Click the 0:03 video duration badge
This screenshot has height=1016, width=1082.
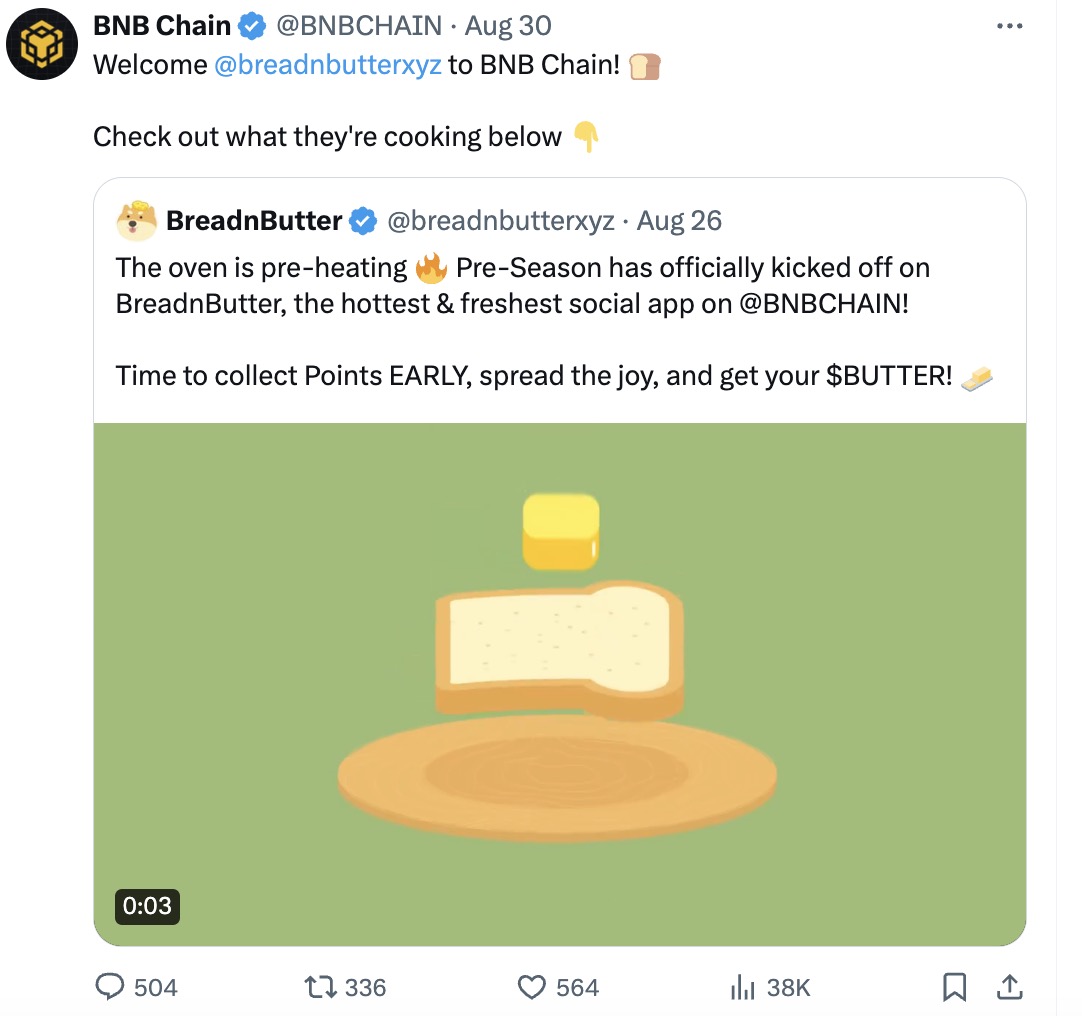click(x=147, y=906)
